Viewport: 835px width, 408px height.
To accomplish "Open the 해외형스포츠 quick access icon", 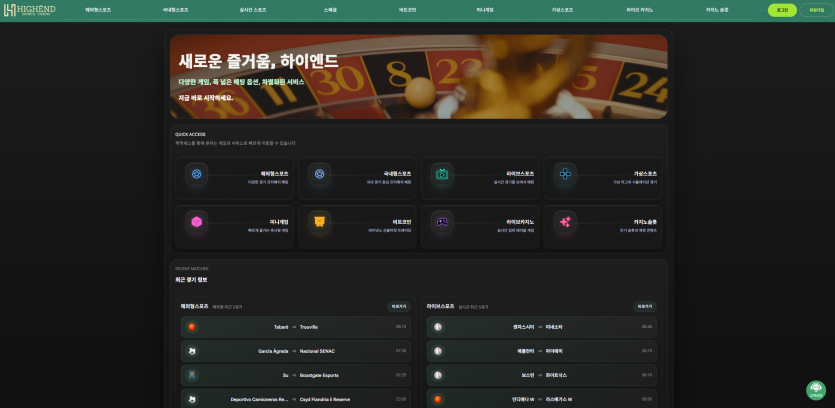I will tap(197, 174).
